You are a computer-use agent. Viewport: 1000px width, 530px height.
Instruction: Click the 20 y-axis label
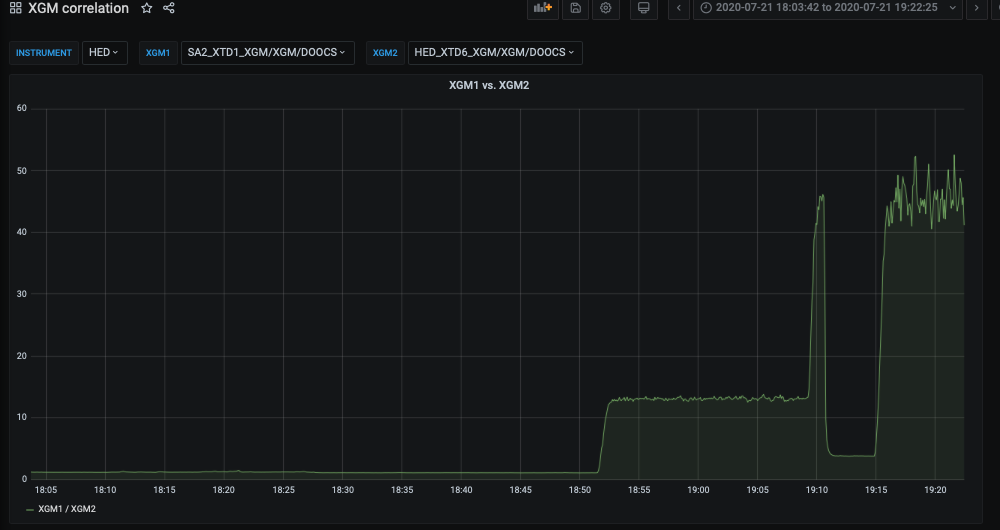pyautogui.click(x=22, y=356)
